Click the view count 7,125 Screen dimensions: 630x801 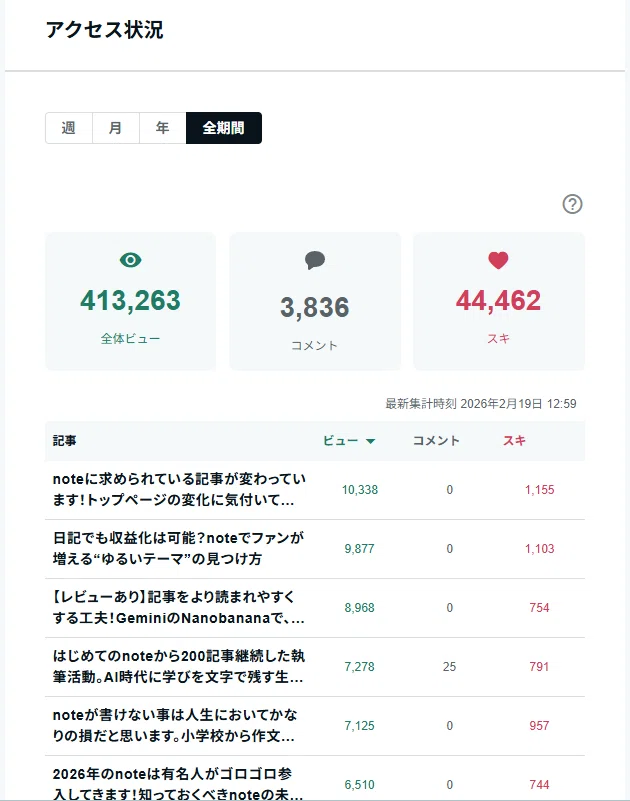point(359,725)
